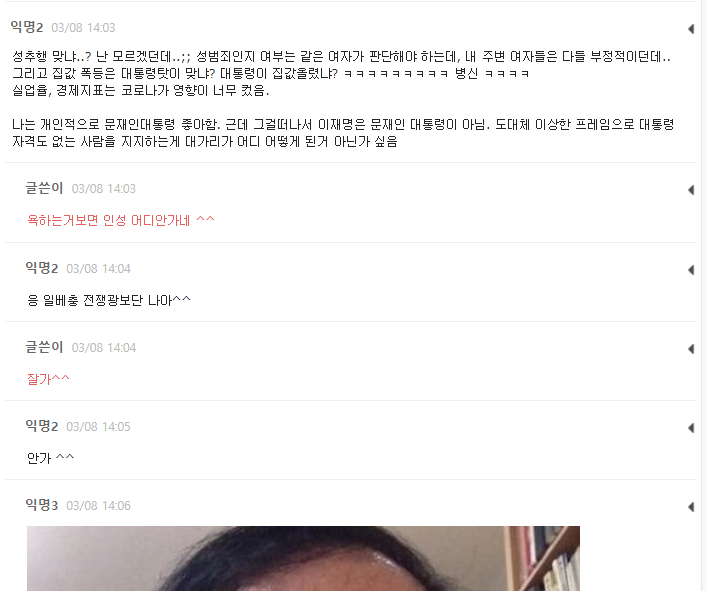Screen dimensions: 707x591
Task: Click 익명2 username on 14:03 comment
Action: tap(27, 27)
